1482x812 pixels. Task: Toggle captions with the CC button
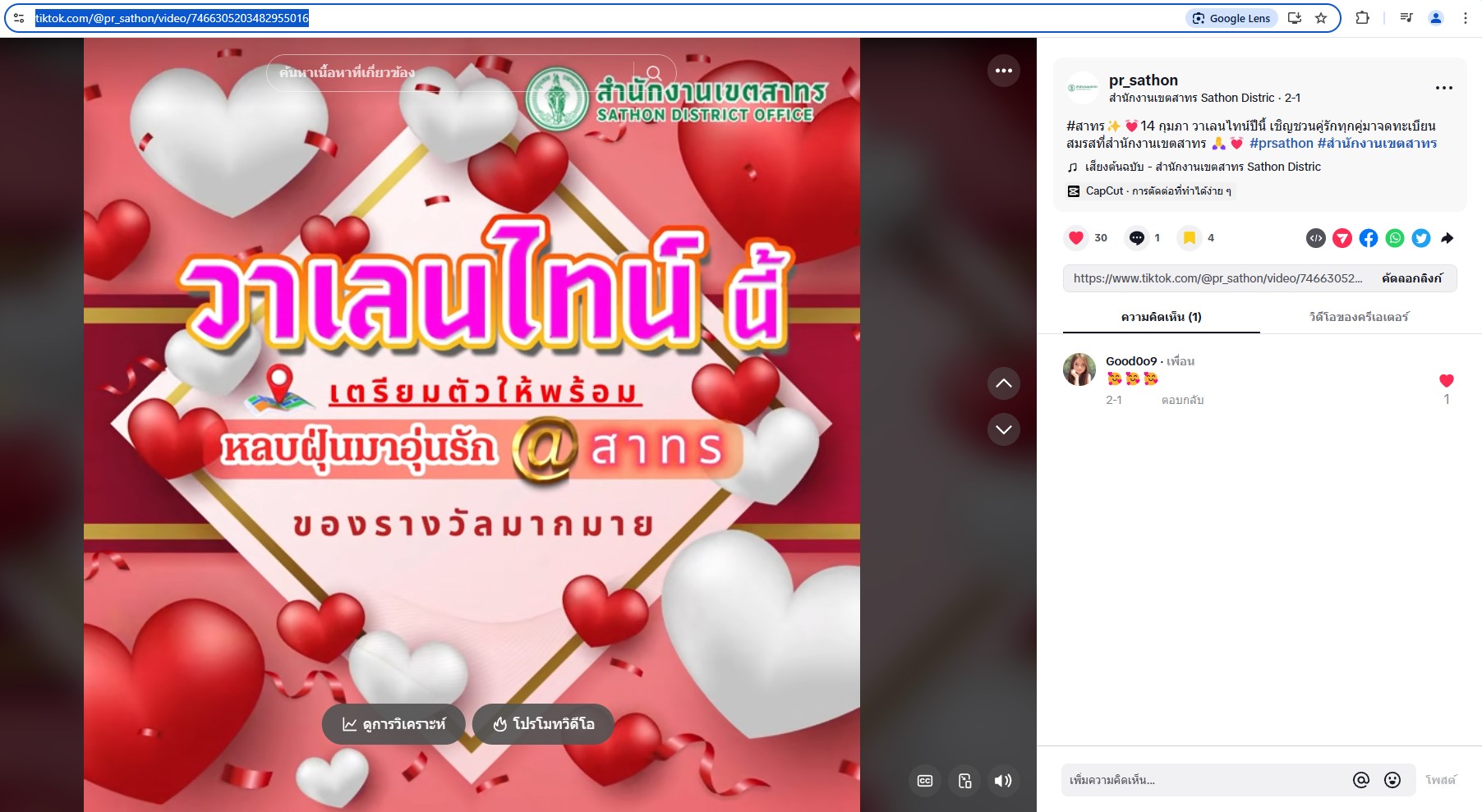click(x=925, y=781)
